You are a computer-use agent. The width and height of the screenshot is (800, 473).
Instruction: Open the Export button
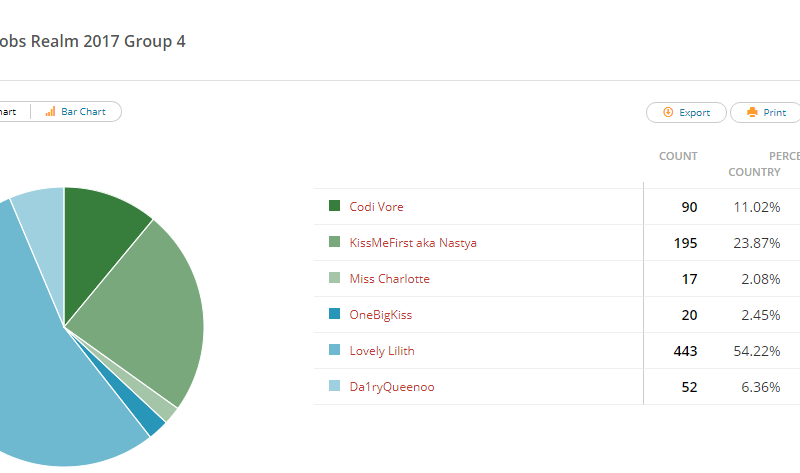(x=686, y=112)
